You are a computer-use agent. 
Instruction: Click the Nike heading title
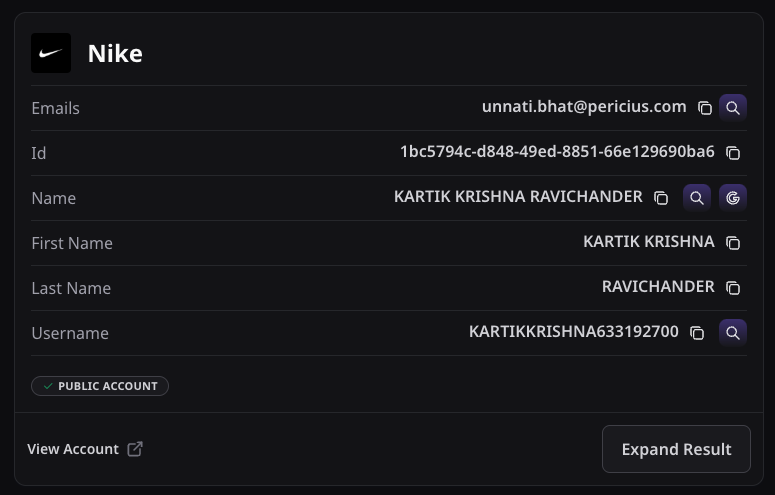pos(115,53)
